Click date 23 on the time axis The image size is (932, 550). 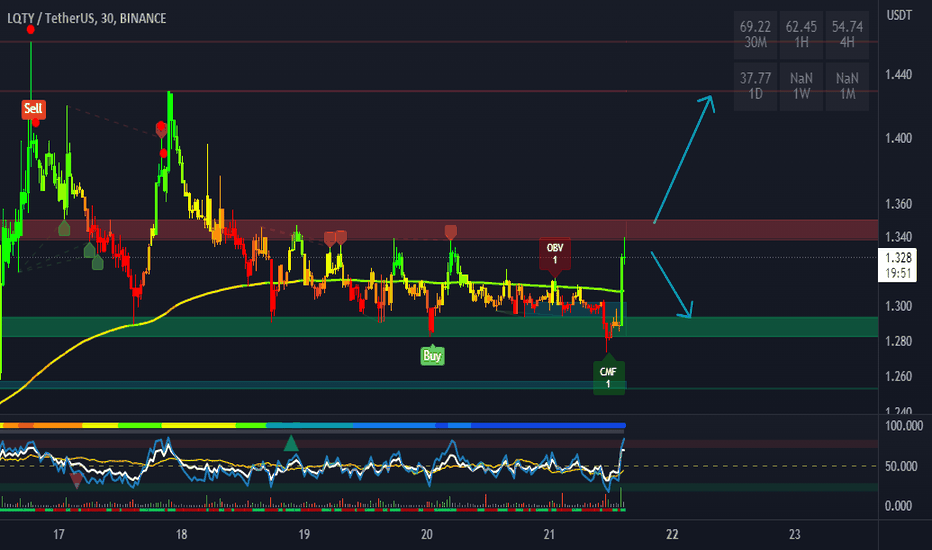pos(795,534)
